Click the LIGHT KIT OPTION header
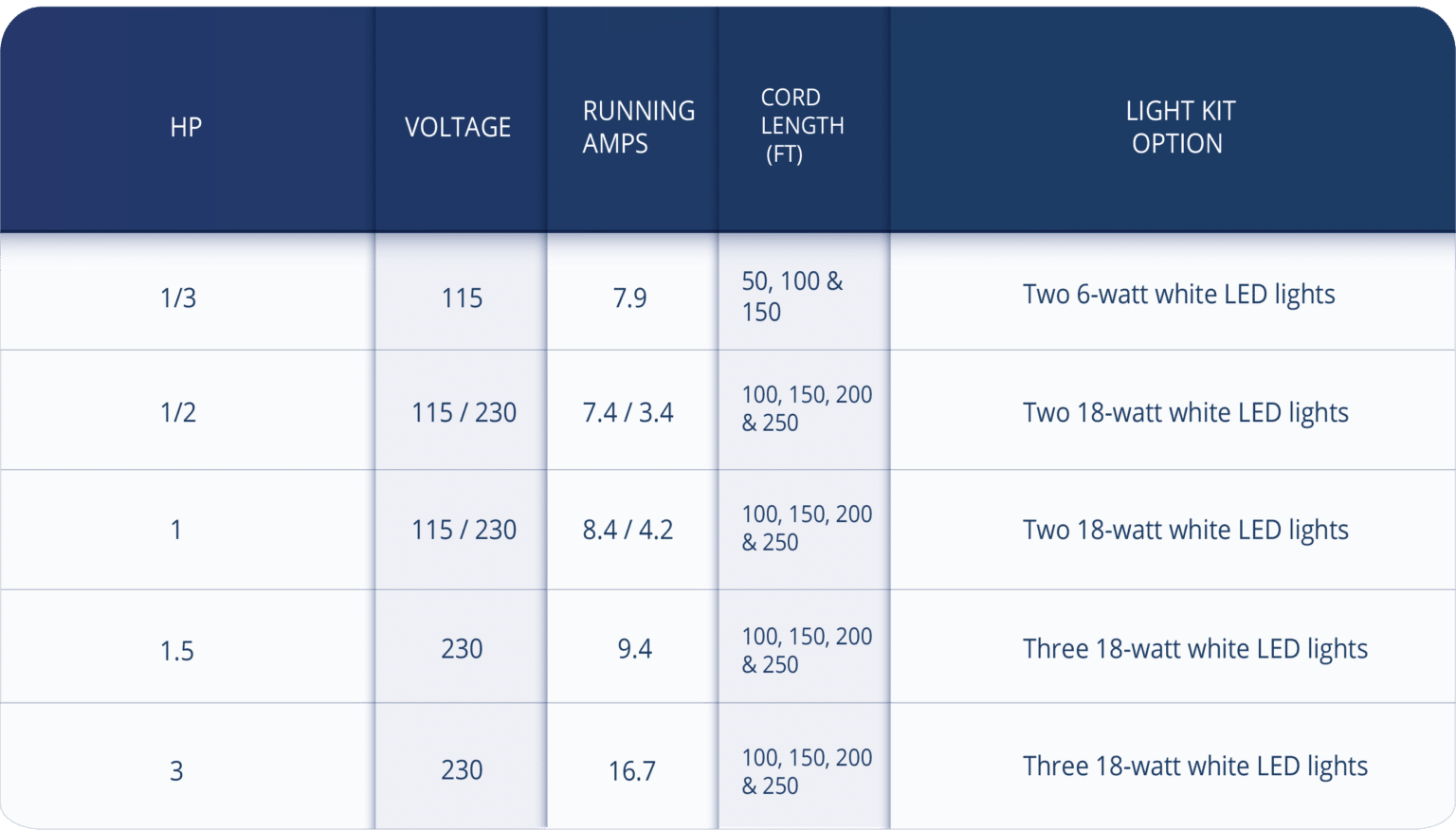The image size is (1456, 830). [1179, 127]
